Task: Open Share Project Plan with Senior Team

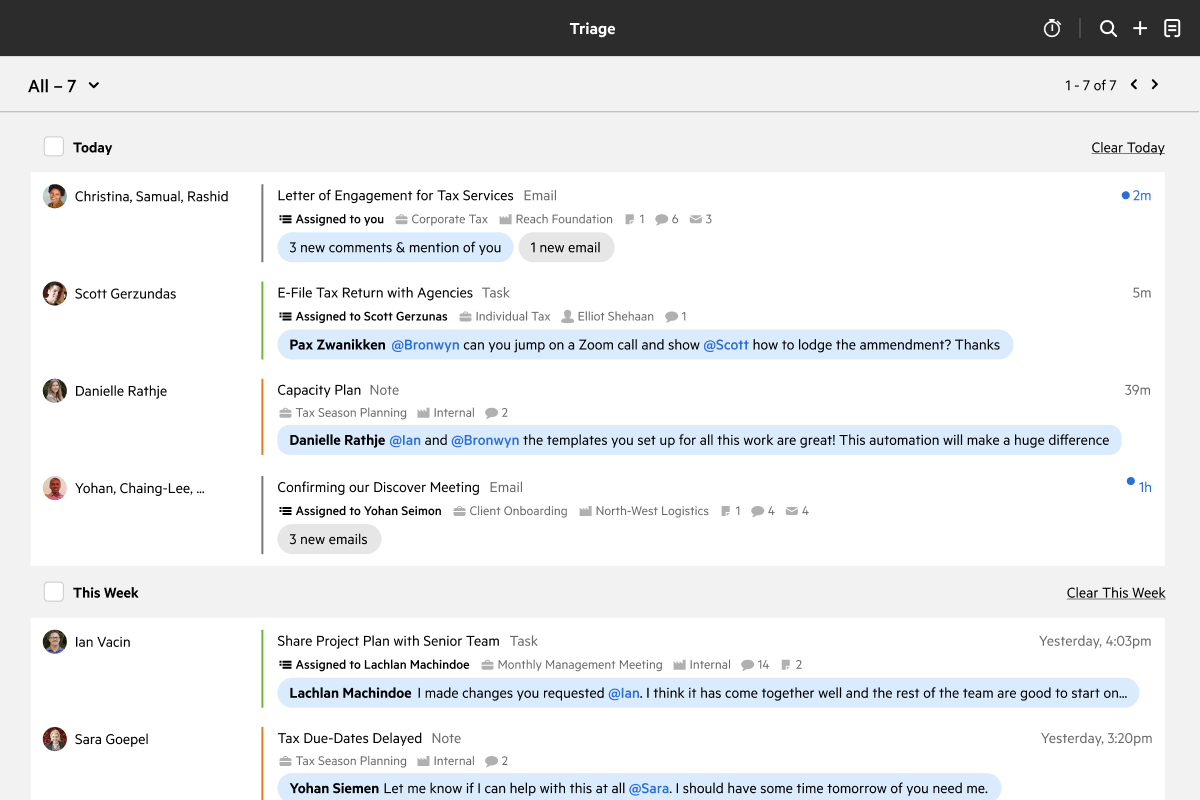Action: click(388, 641)
